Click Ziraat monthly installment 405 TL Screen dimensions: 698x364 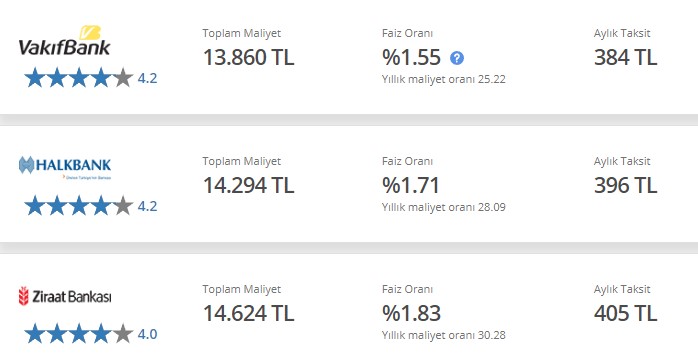pos(625,313)
